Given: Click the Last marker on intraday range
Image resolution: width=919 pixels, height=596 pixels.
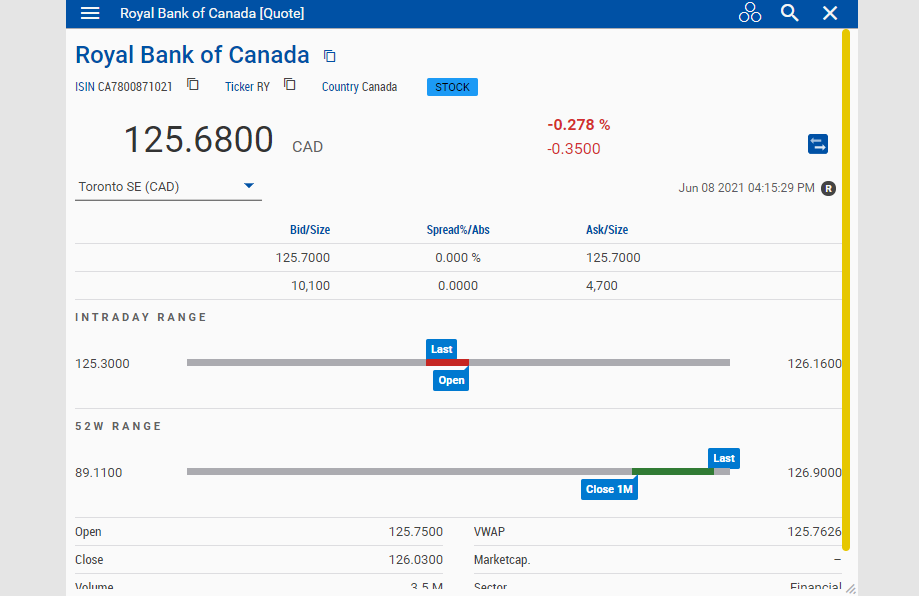Looking at the screenshot, I should (x=441, y=349).
